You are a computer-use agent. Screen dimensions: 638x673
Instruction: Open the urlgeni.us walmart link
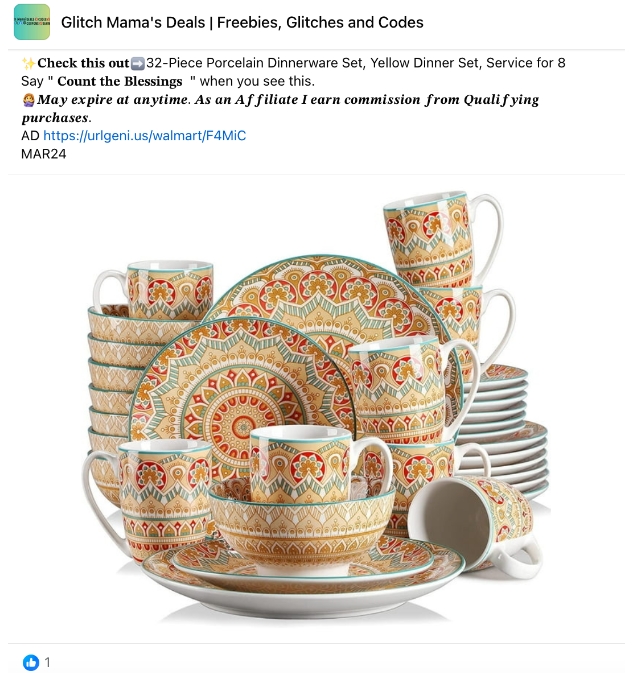tap(145, 136)
